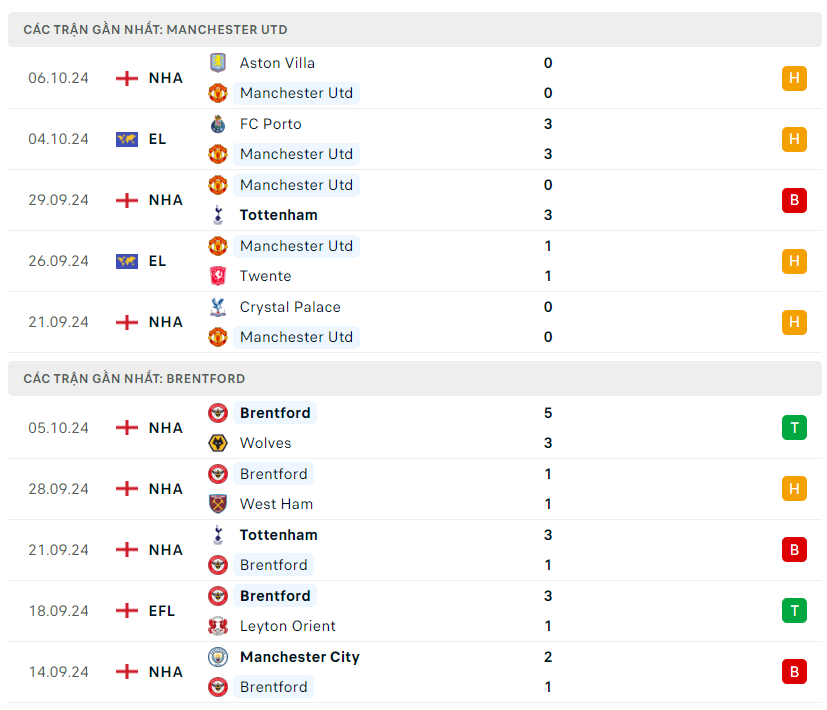This screenshot has height=710, width=827.
Task: Click the Twente club crest
Action: point(218,276)
